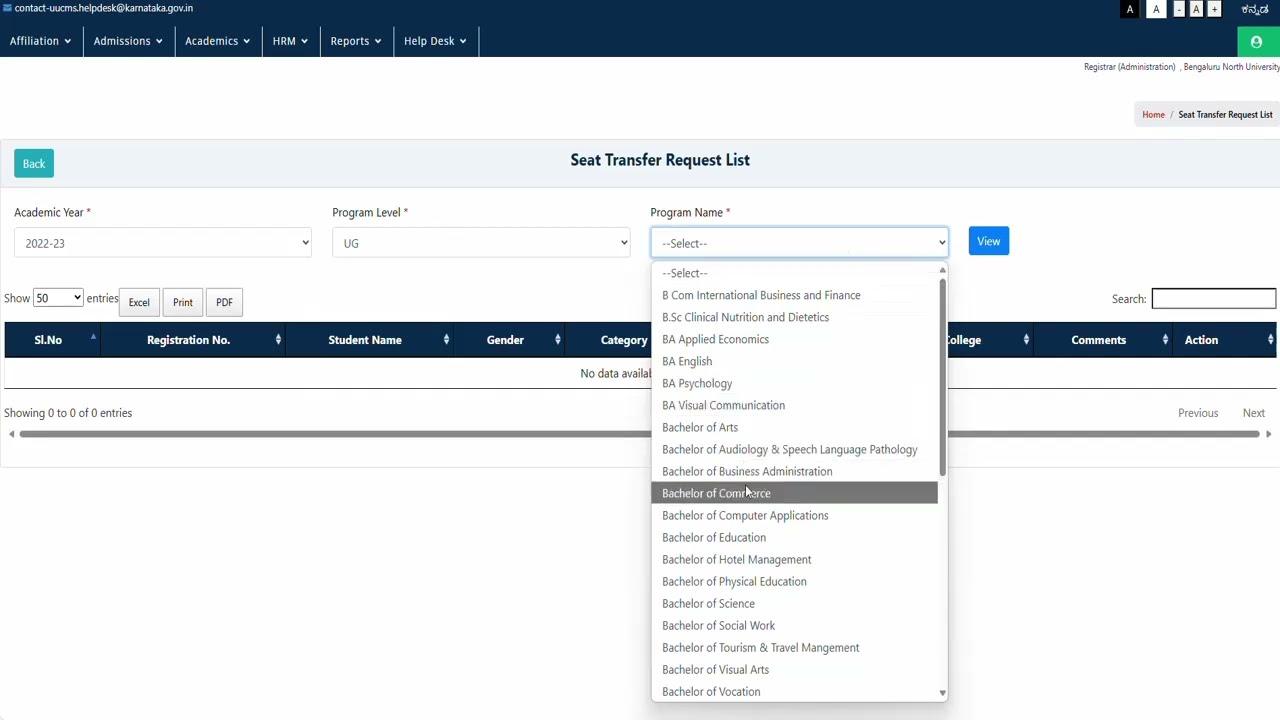
Task: Export table with Excel button
Action: coord(139,302)
